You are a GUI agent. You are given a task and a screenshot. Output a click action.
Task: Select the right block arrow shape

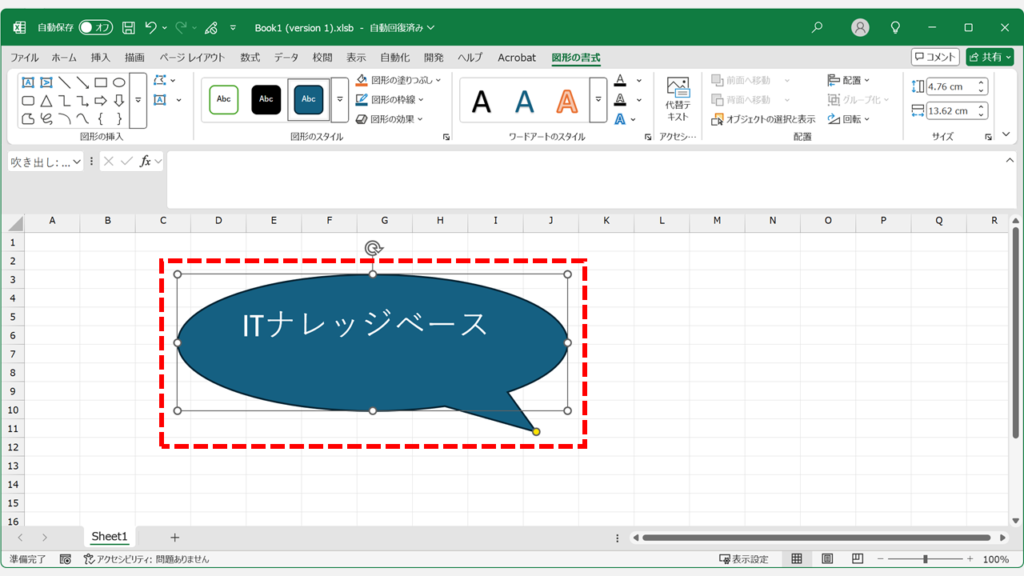coord(101,100)
